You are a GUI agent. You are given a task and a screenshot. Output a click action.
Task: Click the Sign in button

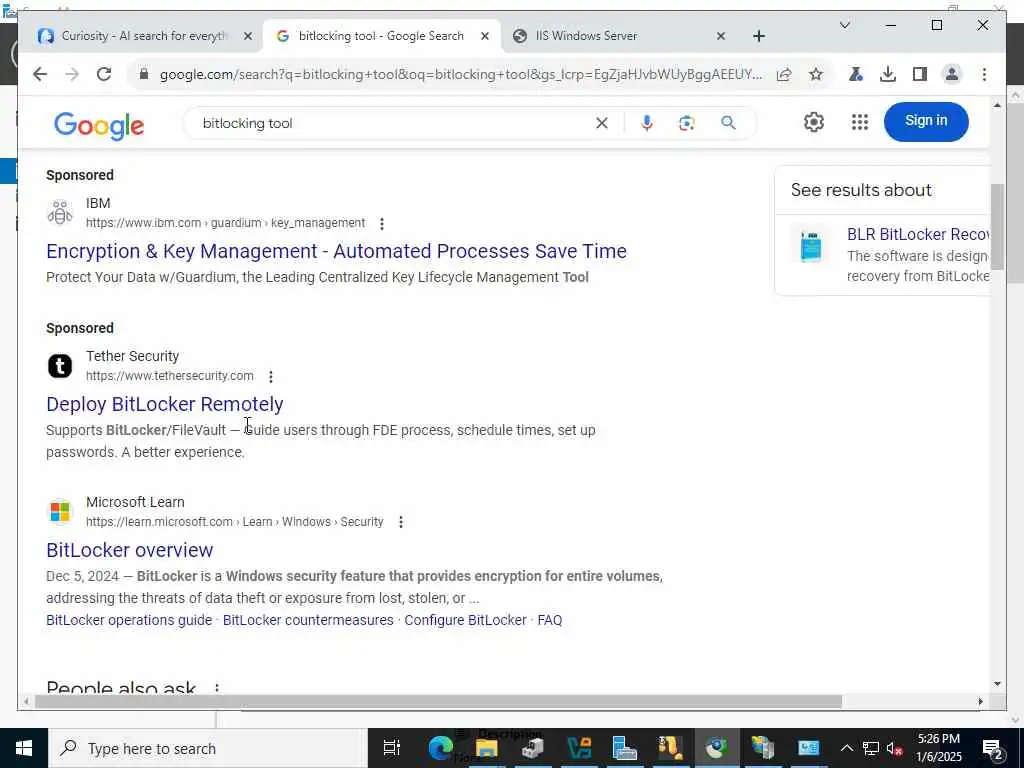pyautogui.click(x=925, y=121)
